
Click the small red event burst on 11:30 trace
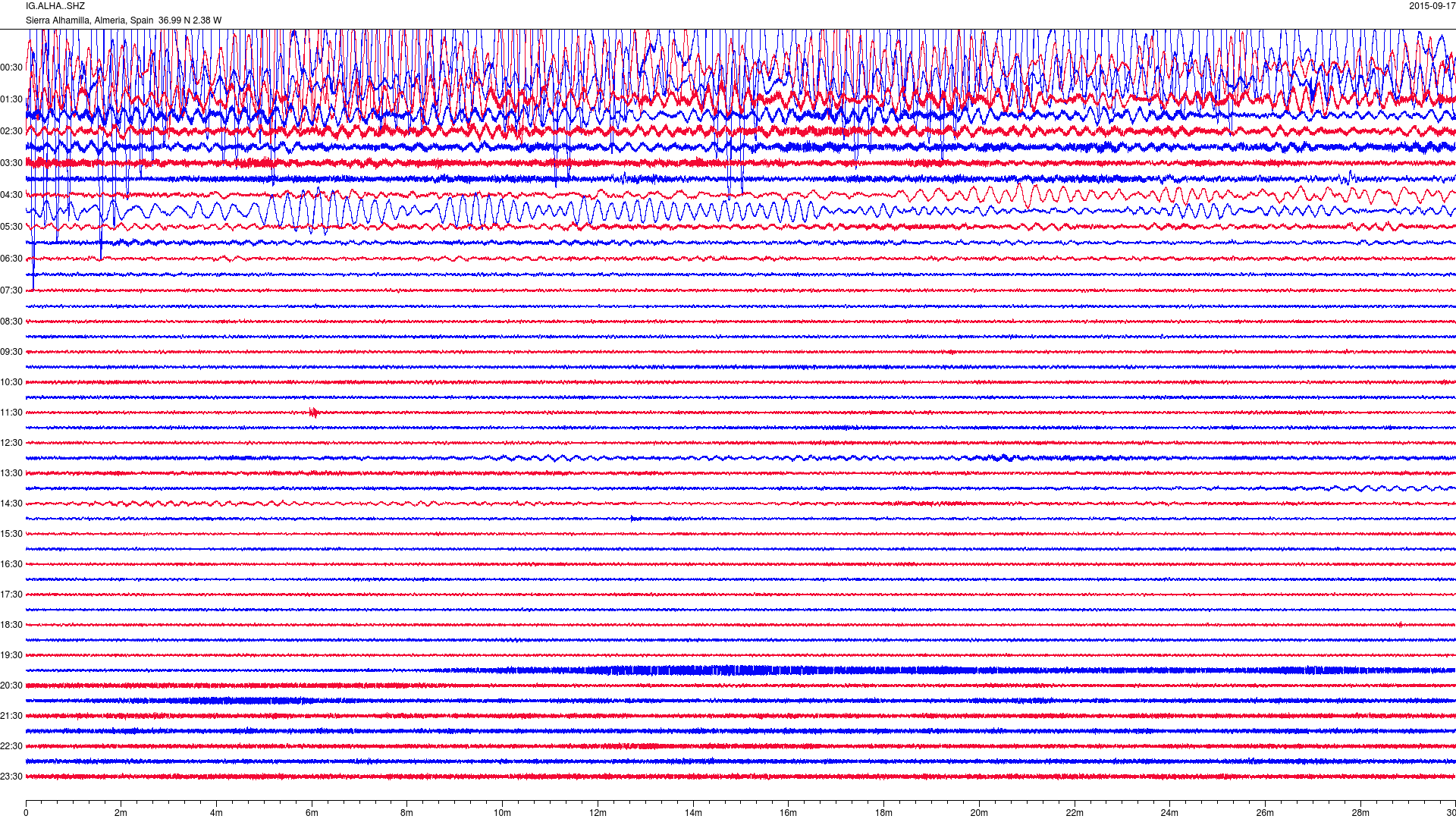[x=314, y=413]
